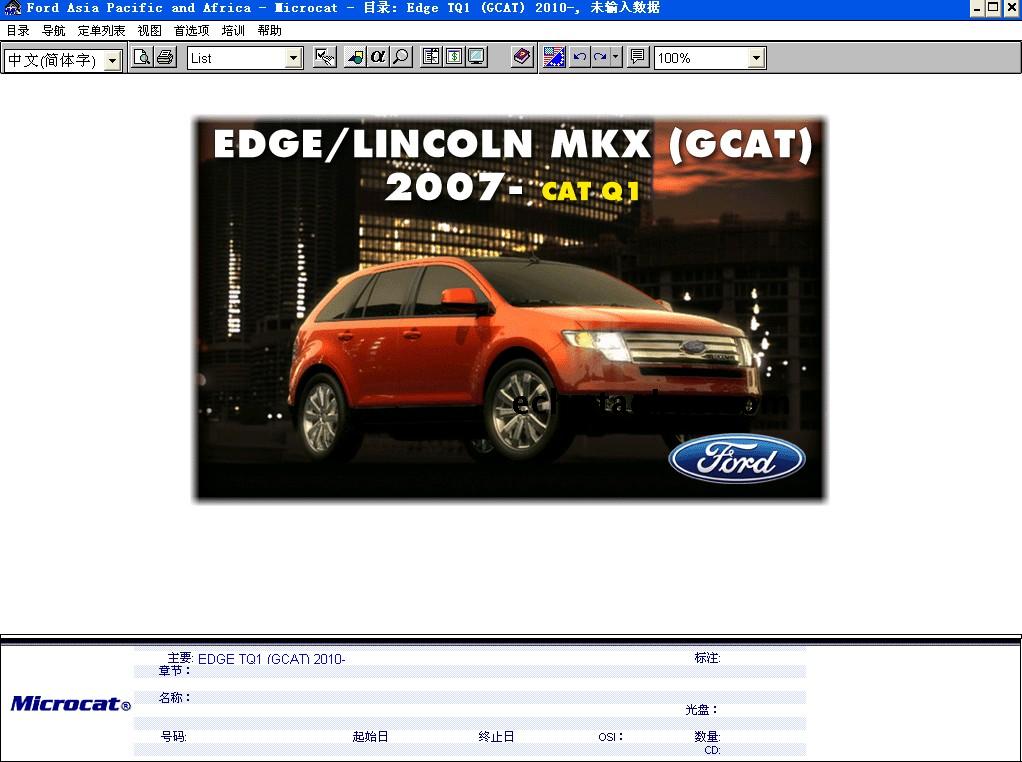The image size is (1022, 762).
Task: Open the 视图 menu
Action: [149, 31]
